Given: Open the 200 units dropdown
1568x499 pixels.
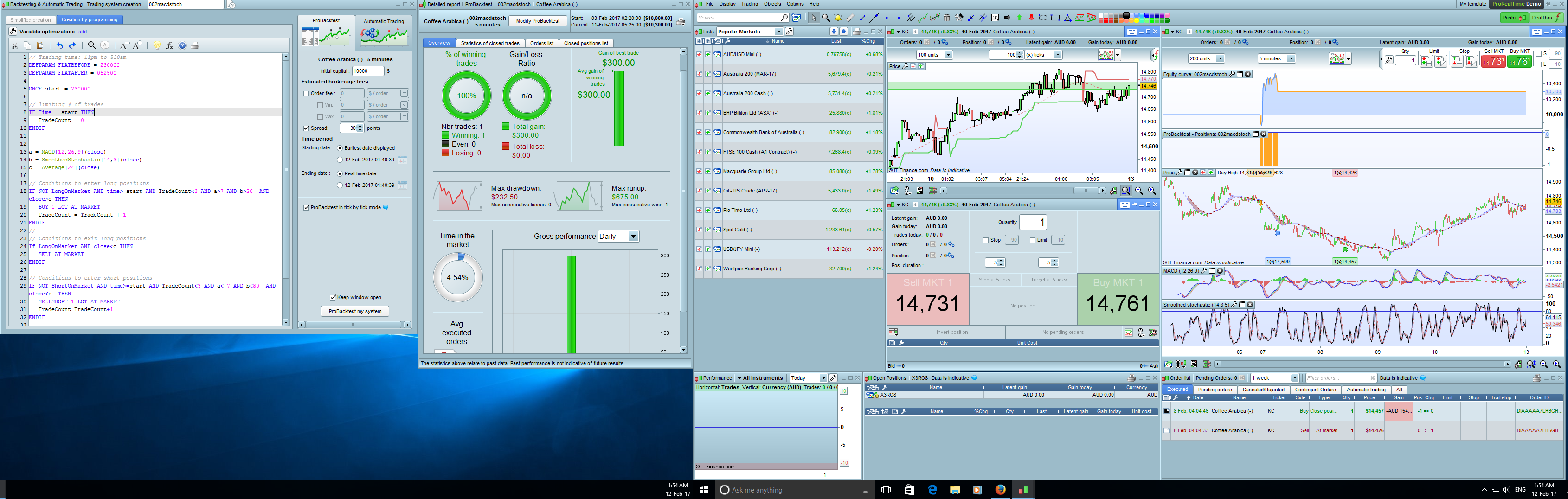Looking at the screenshot, I should click(1220, 58).
